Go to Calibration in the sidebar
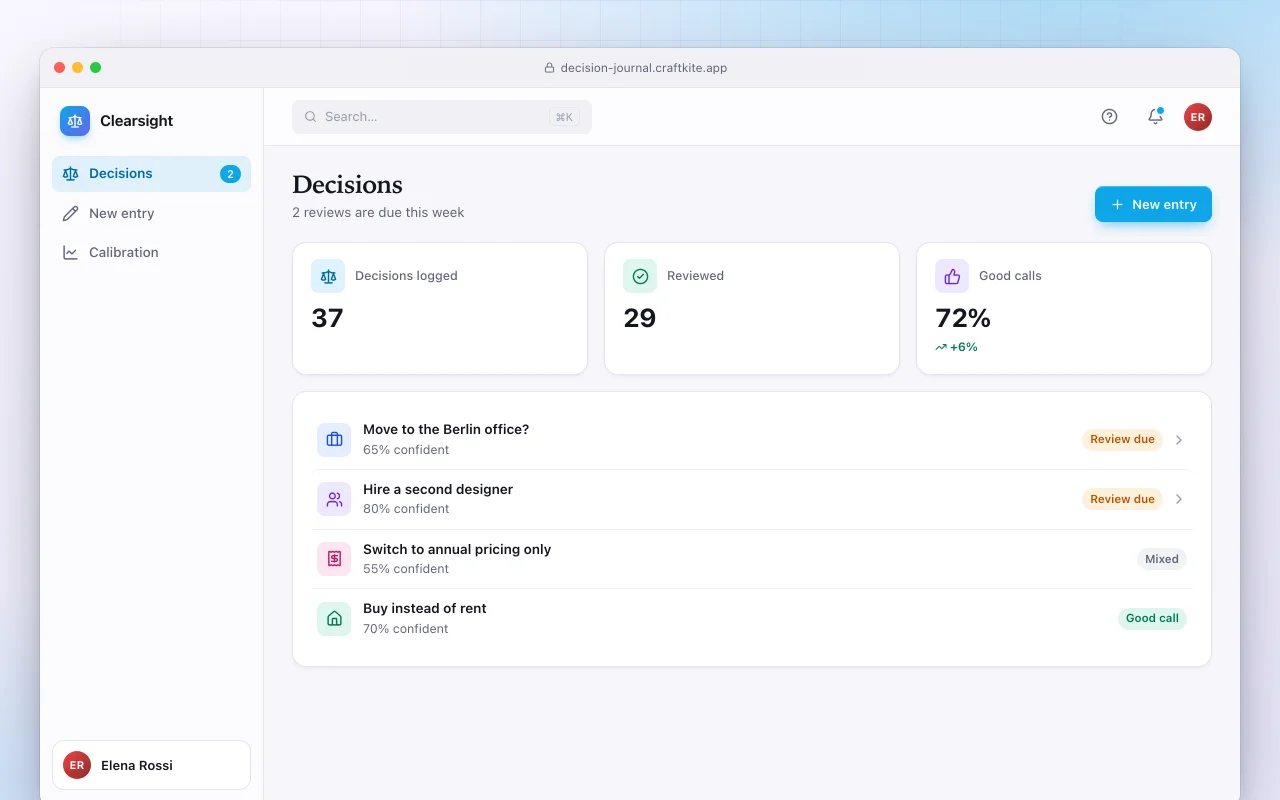 [x=151, y=253]
